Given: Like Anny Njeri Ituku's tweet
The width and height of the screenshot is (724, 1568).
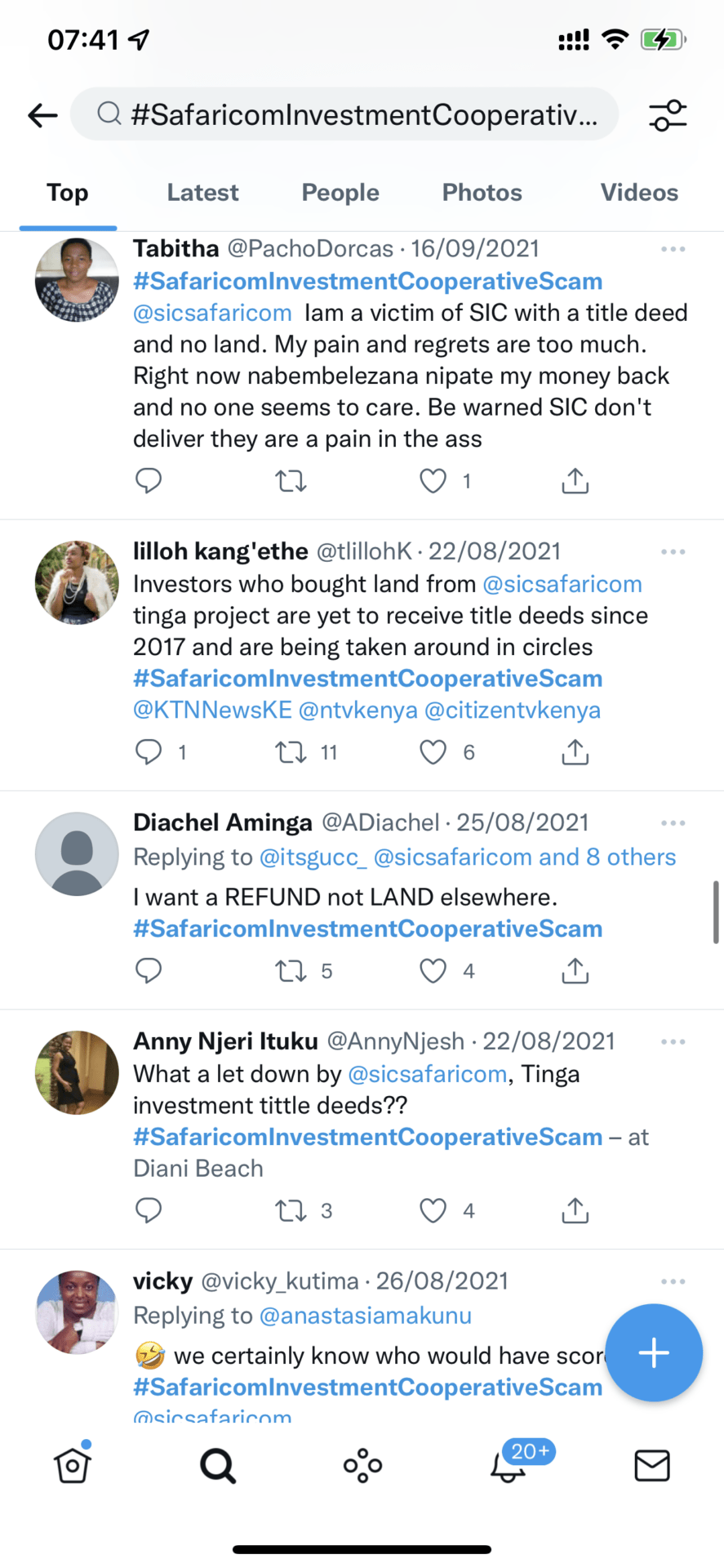Looking at the screenshot, I should tap(433, 1210).
